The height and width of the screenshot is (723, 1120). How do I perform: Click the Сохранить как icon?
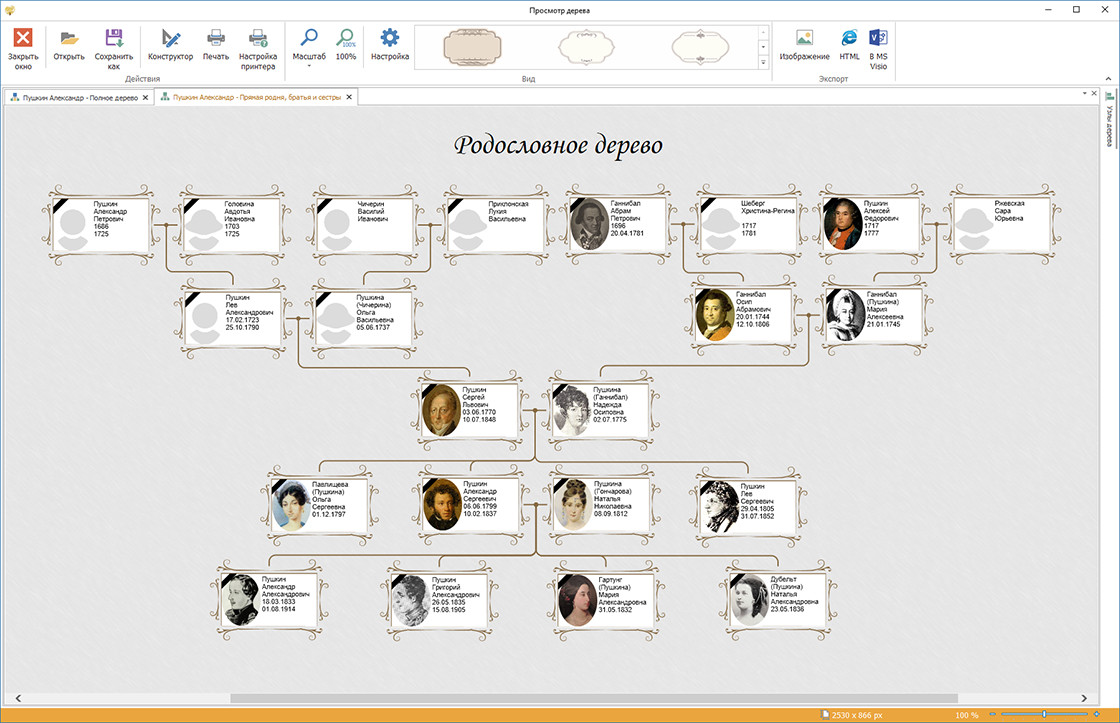click(114, 39)
